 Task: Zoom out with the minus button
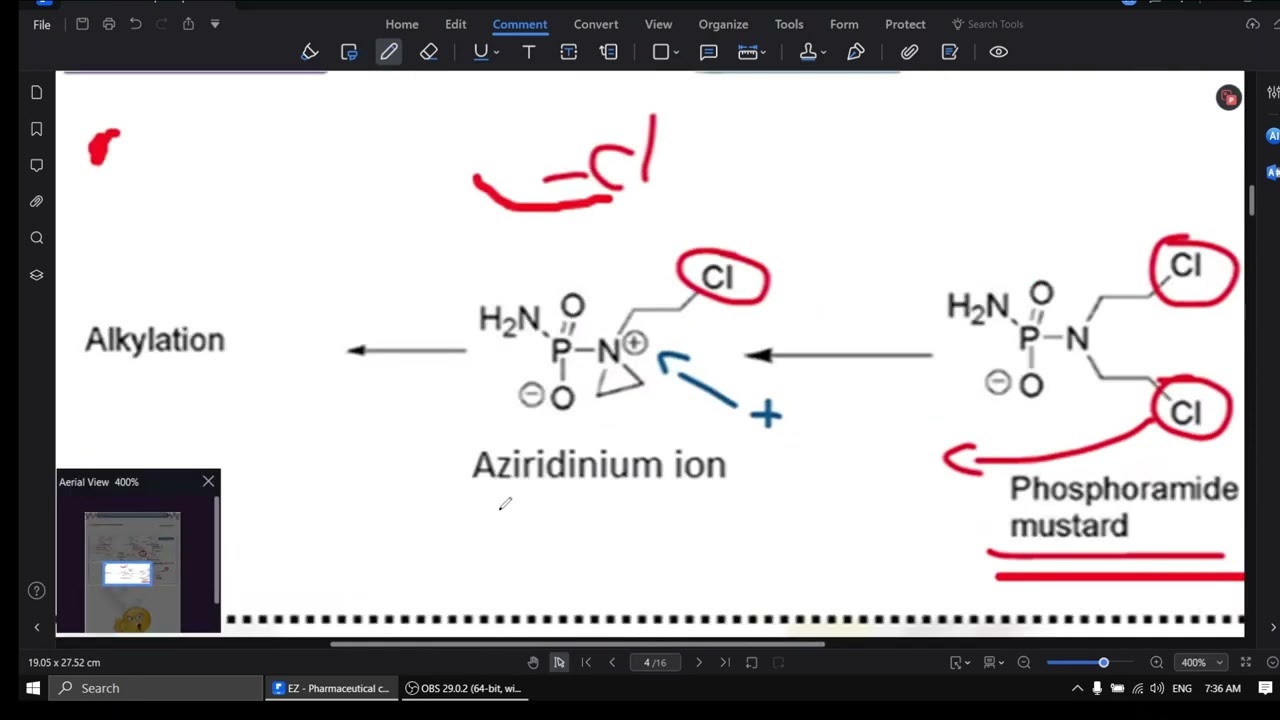1024,662
